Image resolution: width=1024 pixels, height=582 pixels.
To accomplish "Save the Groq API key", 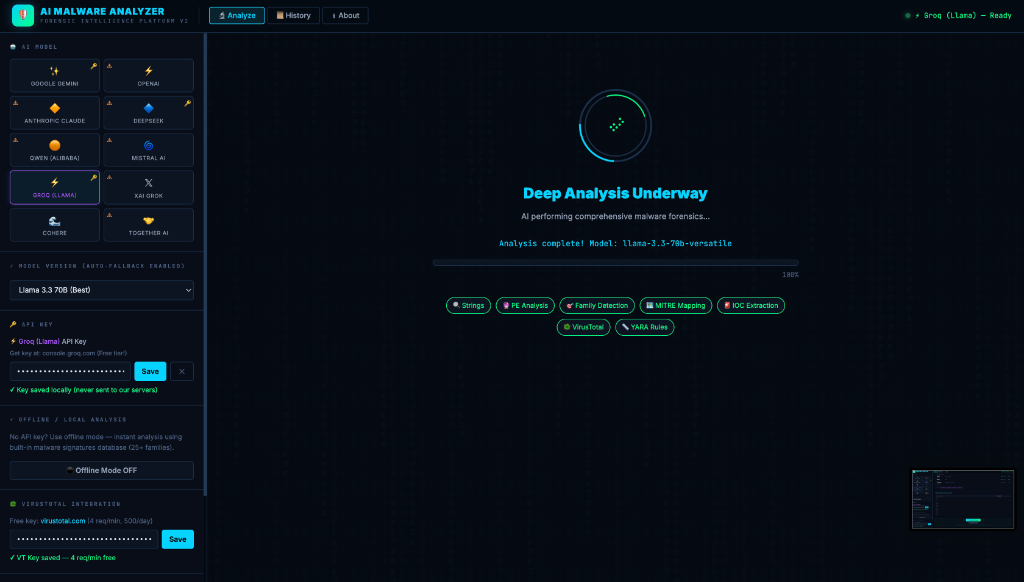I will pyautogui.click(x=150, y=371).
